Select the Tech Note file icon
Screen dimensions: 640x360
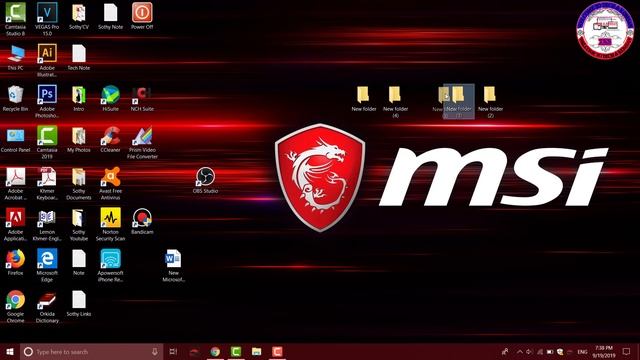79,54
